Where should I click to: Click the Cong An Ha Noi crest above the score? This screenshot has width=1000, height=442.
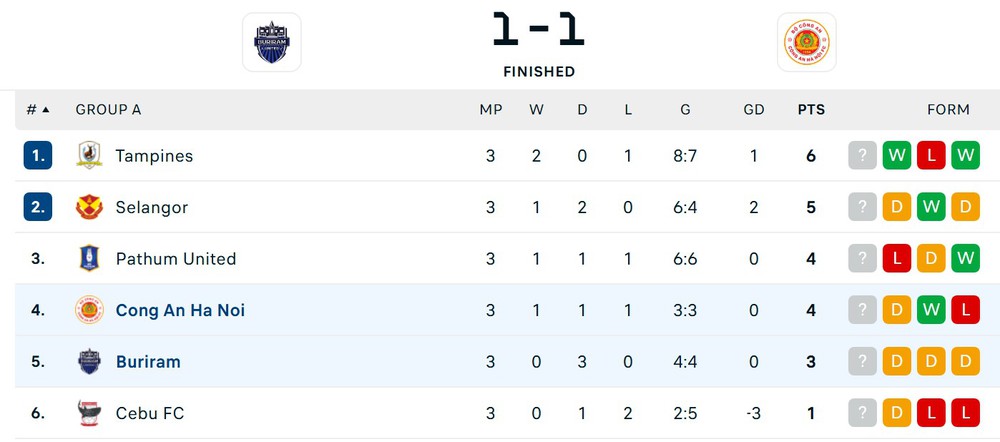click(806, 42)
